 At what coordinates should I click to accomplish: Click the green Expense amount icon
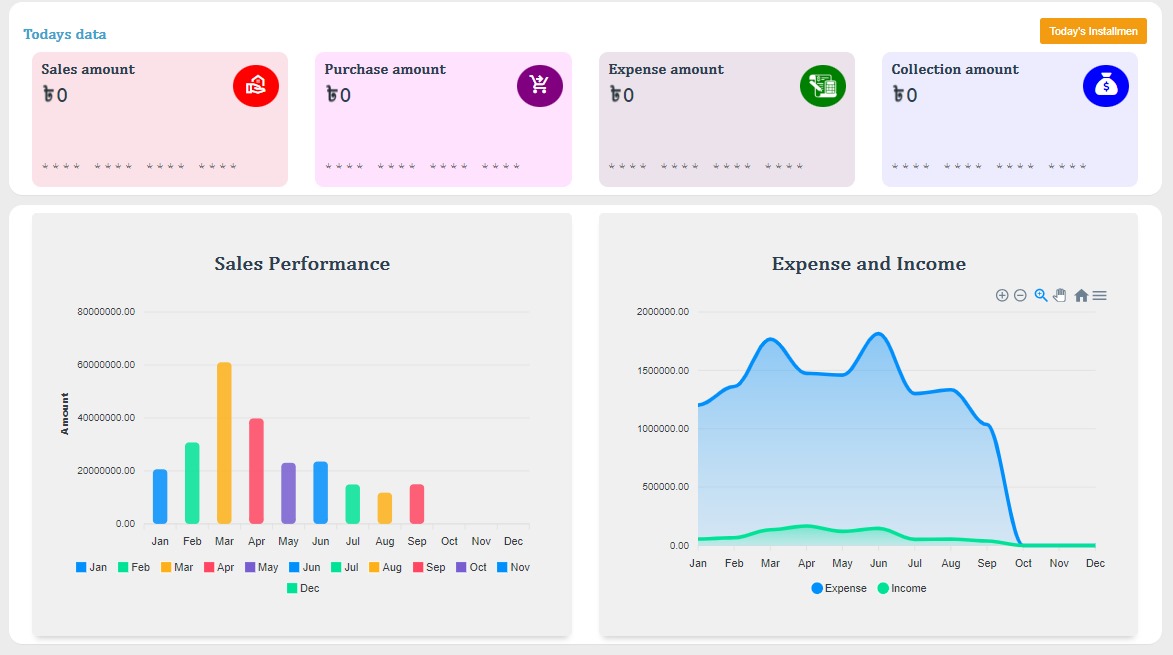822,86
